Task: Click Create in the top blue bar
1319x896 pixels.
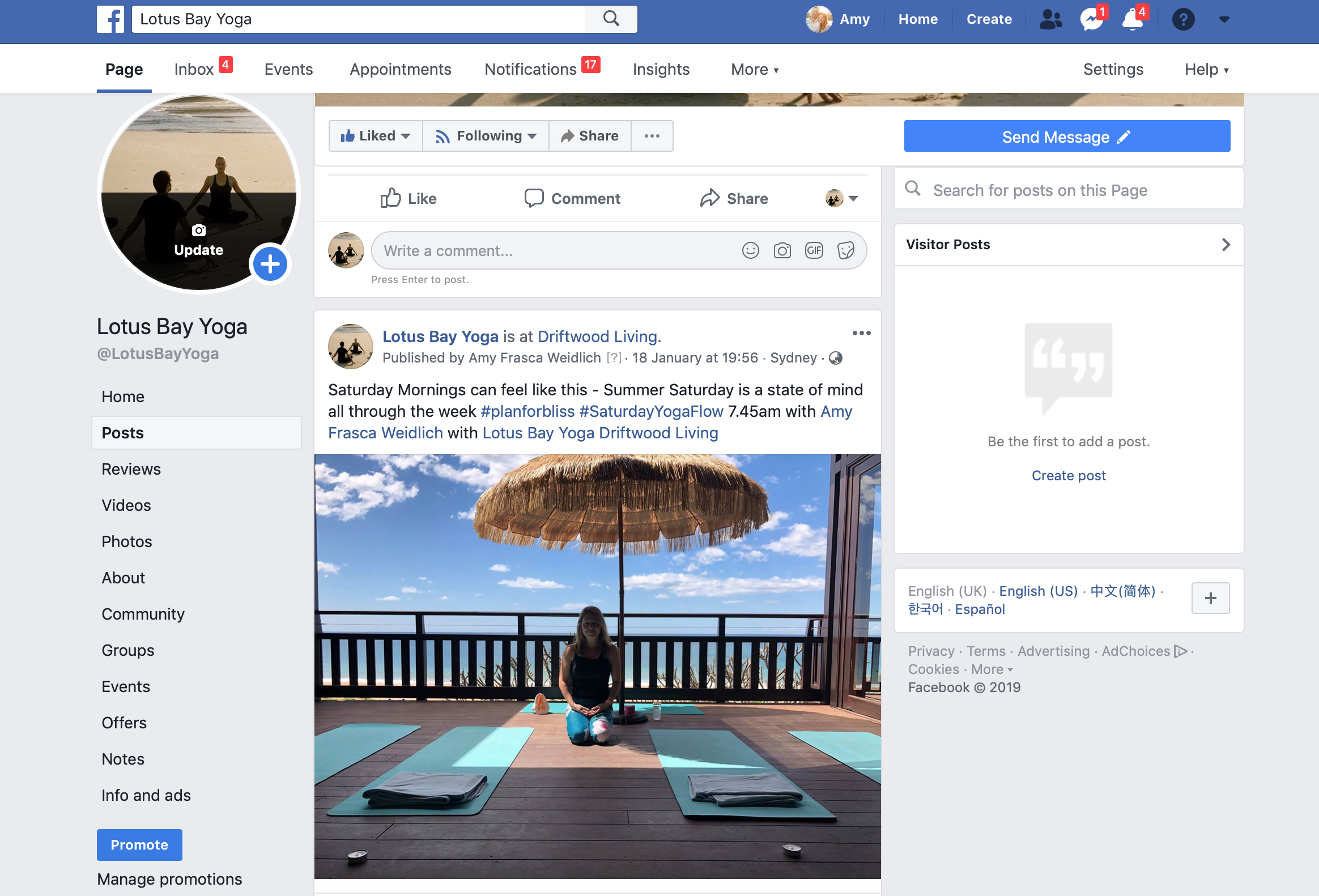Action: tap(989, 19)
